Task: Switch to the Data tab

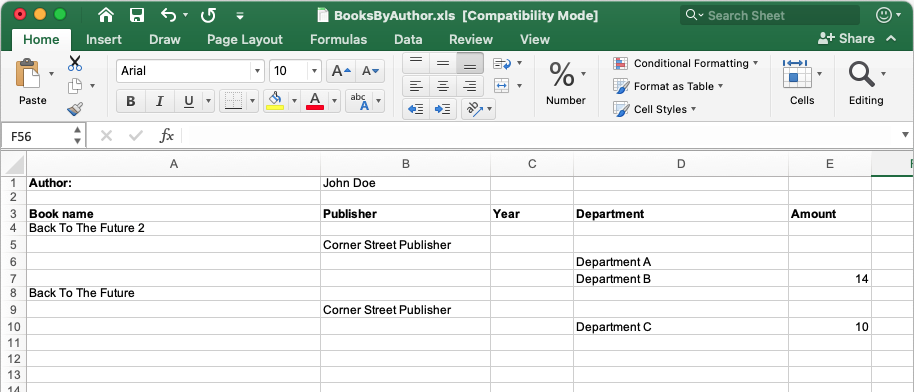Action: click(408, 40)
